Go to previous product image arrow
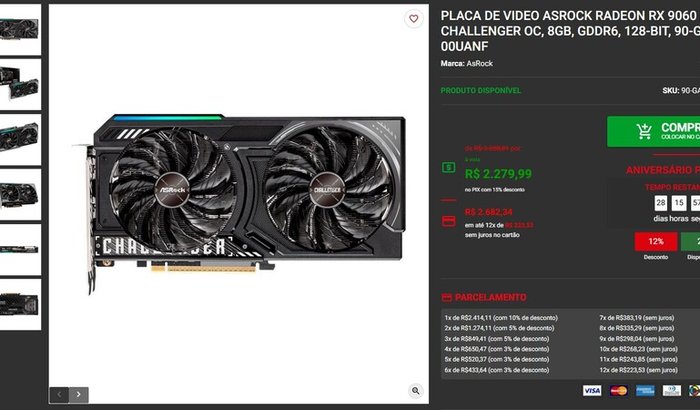This screenshot has width=700, height=410. (x=59, y=394)
